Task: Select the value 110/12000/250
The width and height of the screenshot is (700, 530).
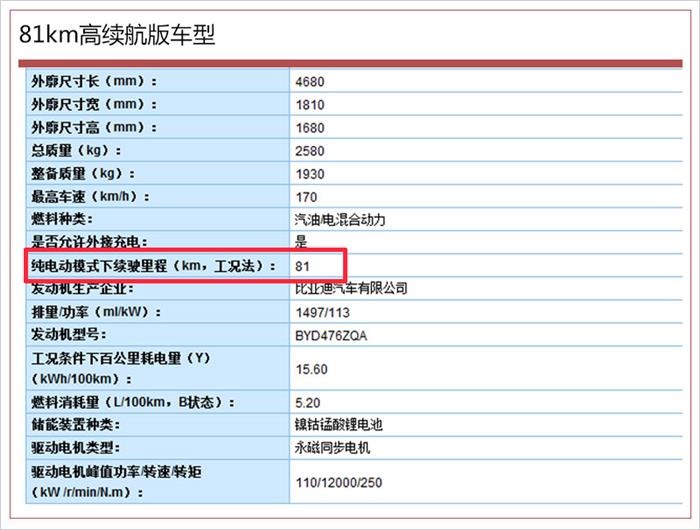Action: (338, 483)
